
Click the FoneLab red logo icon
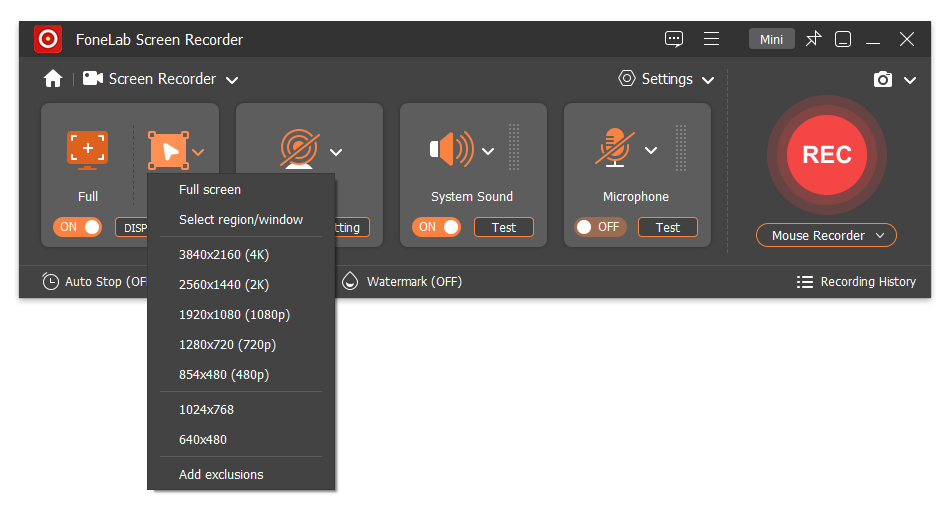click(x=48, y=39)
